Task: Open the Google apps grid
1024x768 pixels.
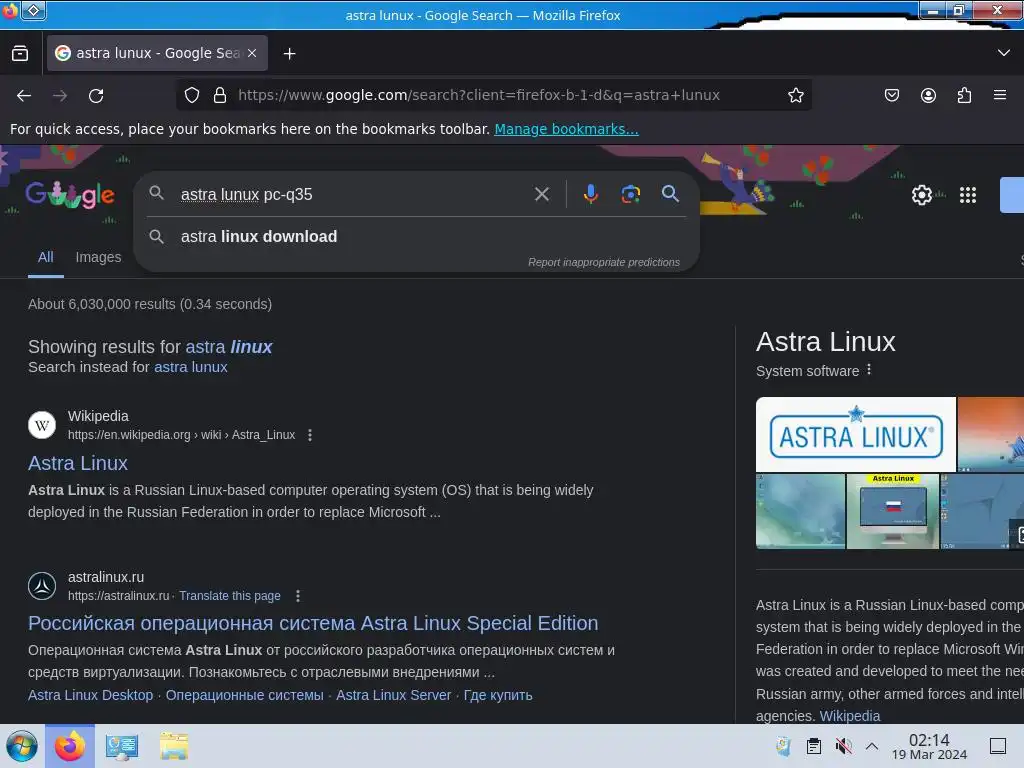Action: coord(968,195)
